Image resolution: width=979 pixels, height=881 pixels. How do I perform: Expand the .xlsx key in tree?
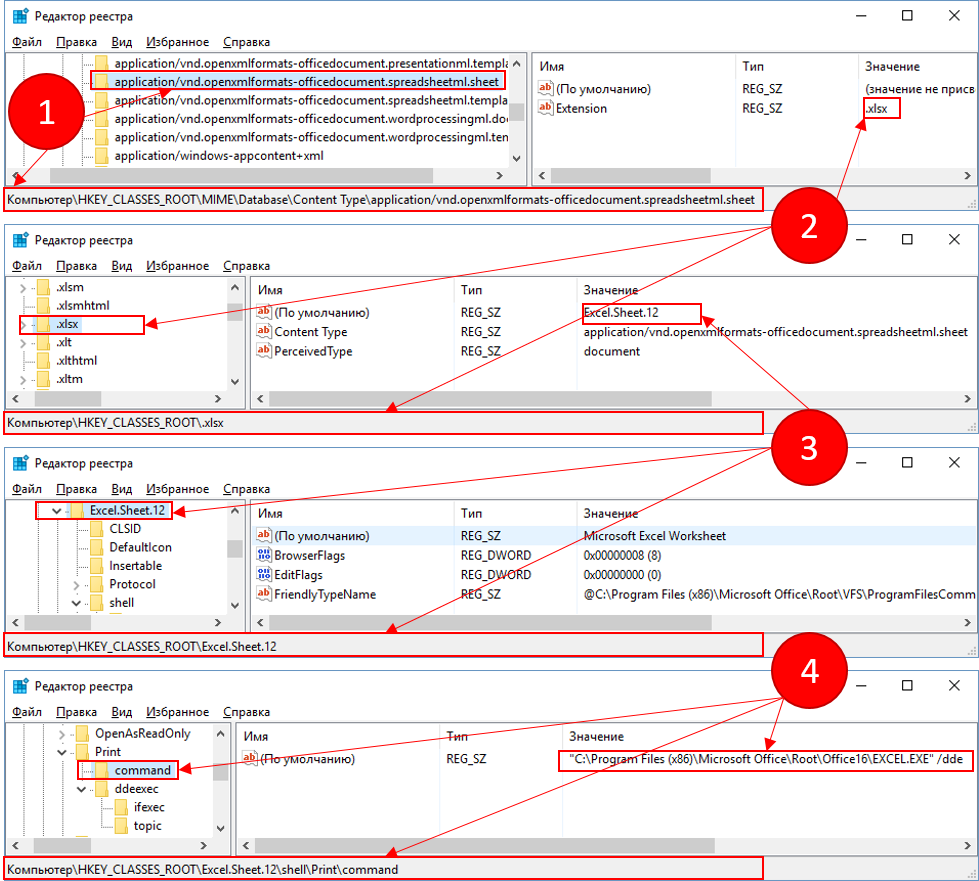coord(25,325)
